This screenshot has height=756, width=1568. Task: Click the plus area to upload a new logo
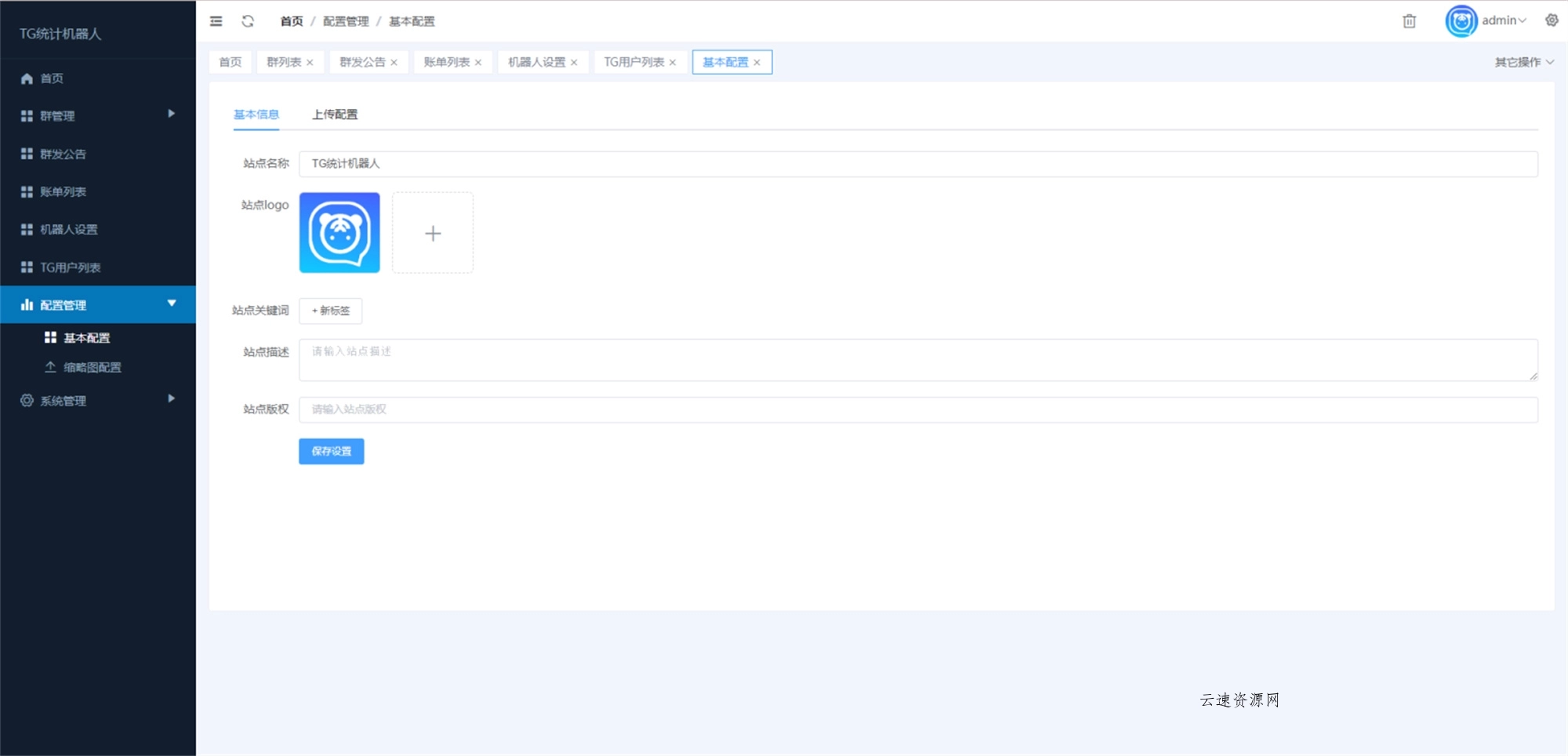(433, 233)
